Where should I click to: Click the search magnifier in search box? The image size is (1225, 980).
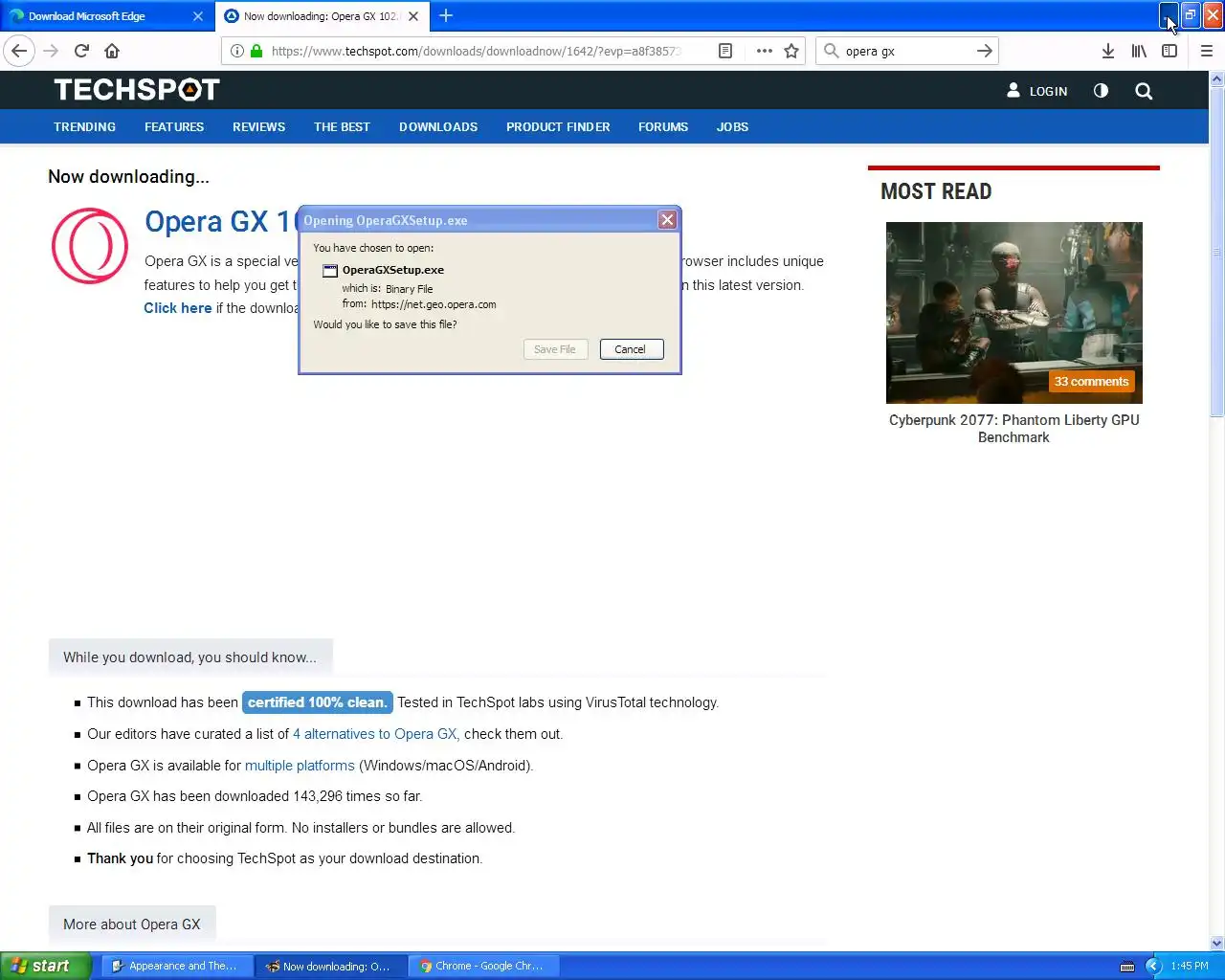tap(831, 51)
